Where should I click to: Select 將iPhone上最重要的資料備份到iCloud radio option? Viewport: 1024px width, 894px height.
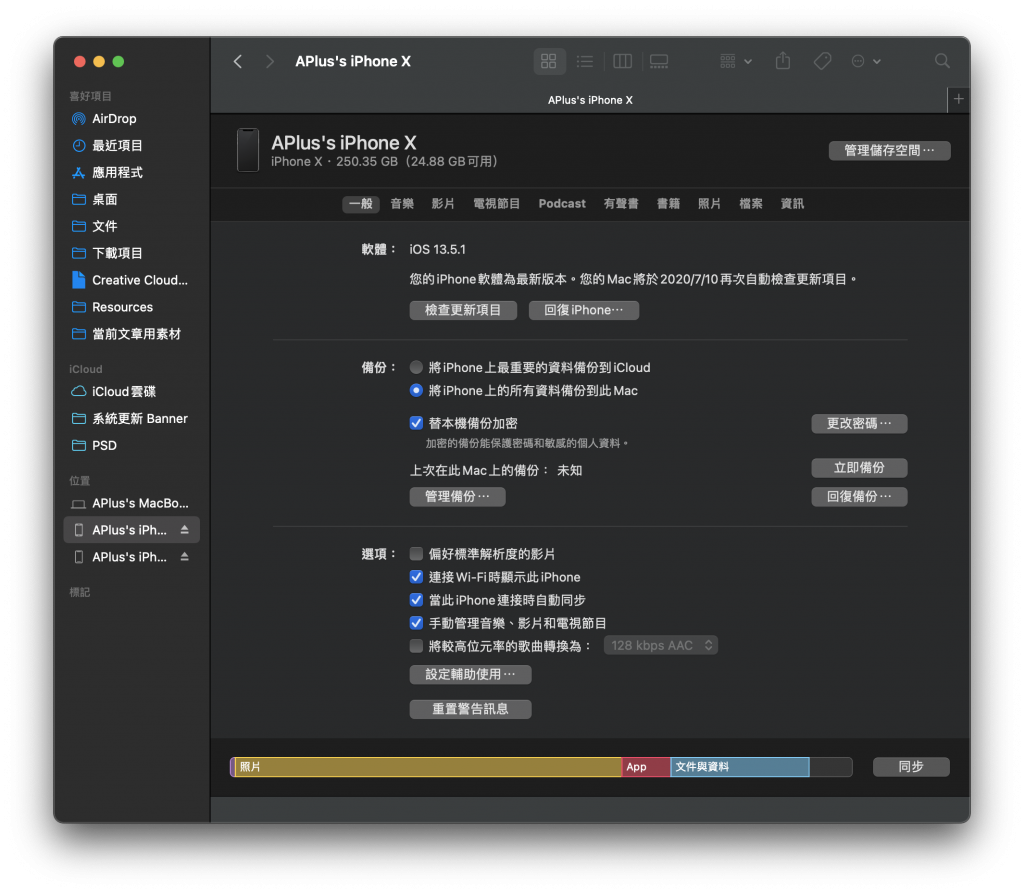[x=417, y=367]
